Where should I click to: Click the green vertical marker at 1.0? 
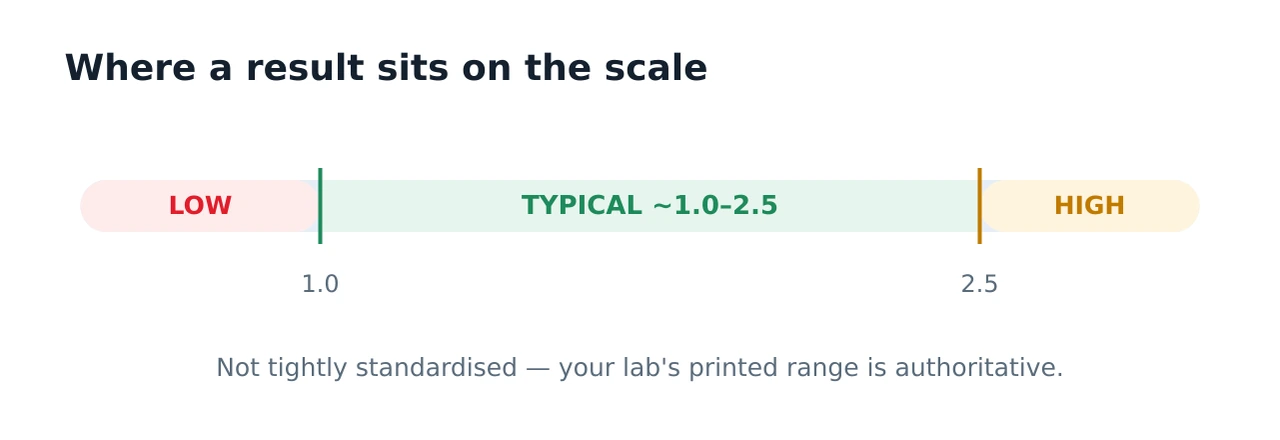click(320, 206)
